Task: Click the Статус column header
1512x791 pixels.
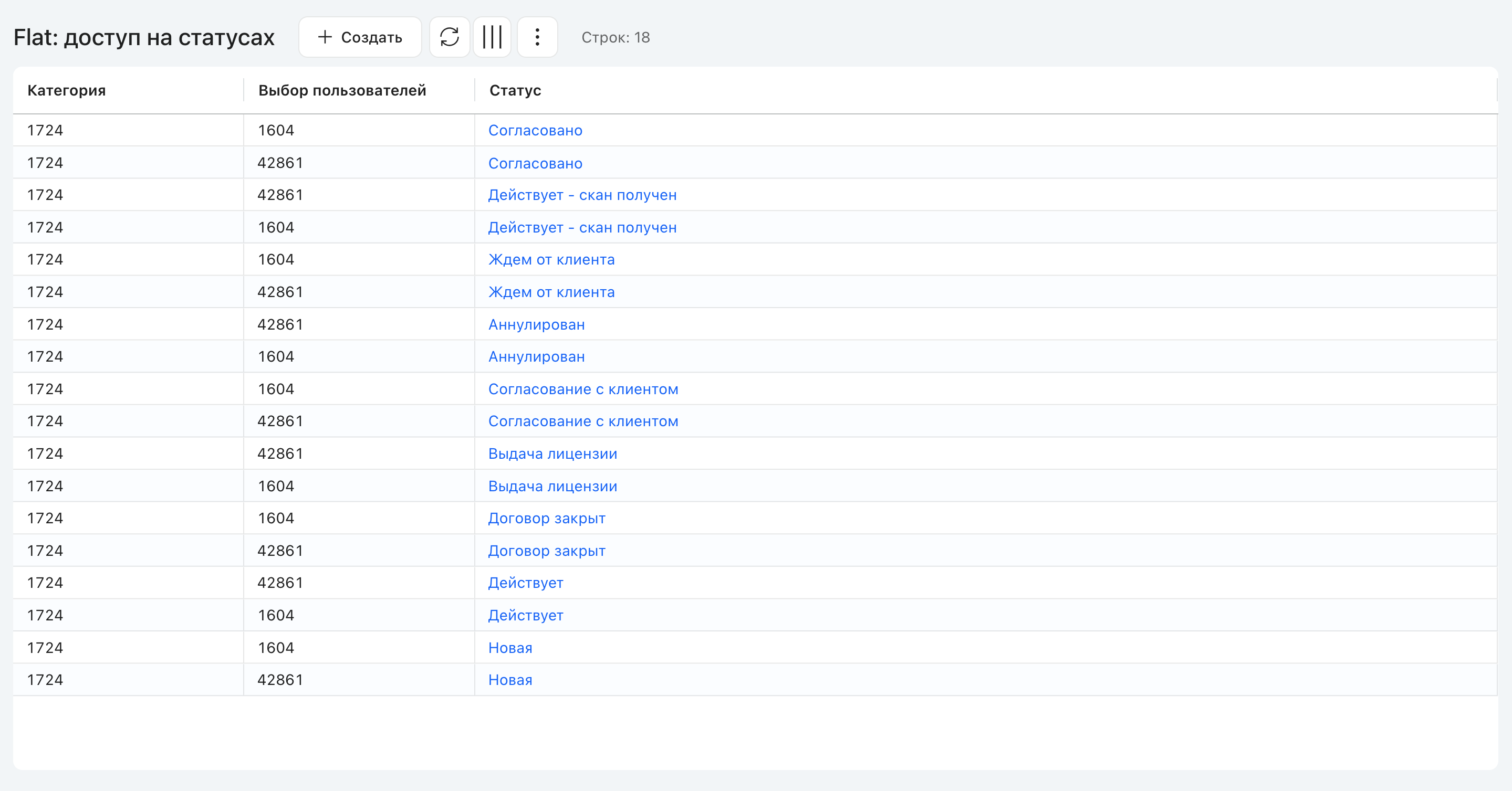Action: (515, 90)
